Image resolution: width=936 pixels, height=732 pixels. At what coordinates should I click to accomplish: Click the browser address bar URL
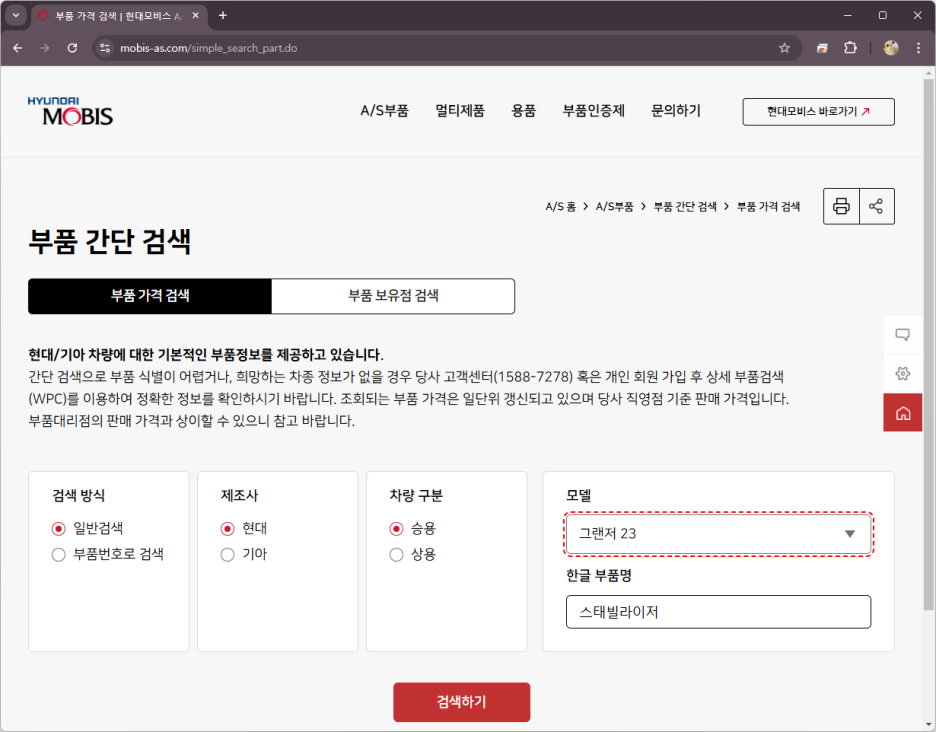click(x=208, y=48)
